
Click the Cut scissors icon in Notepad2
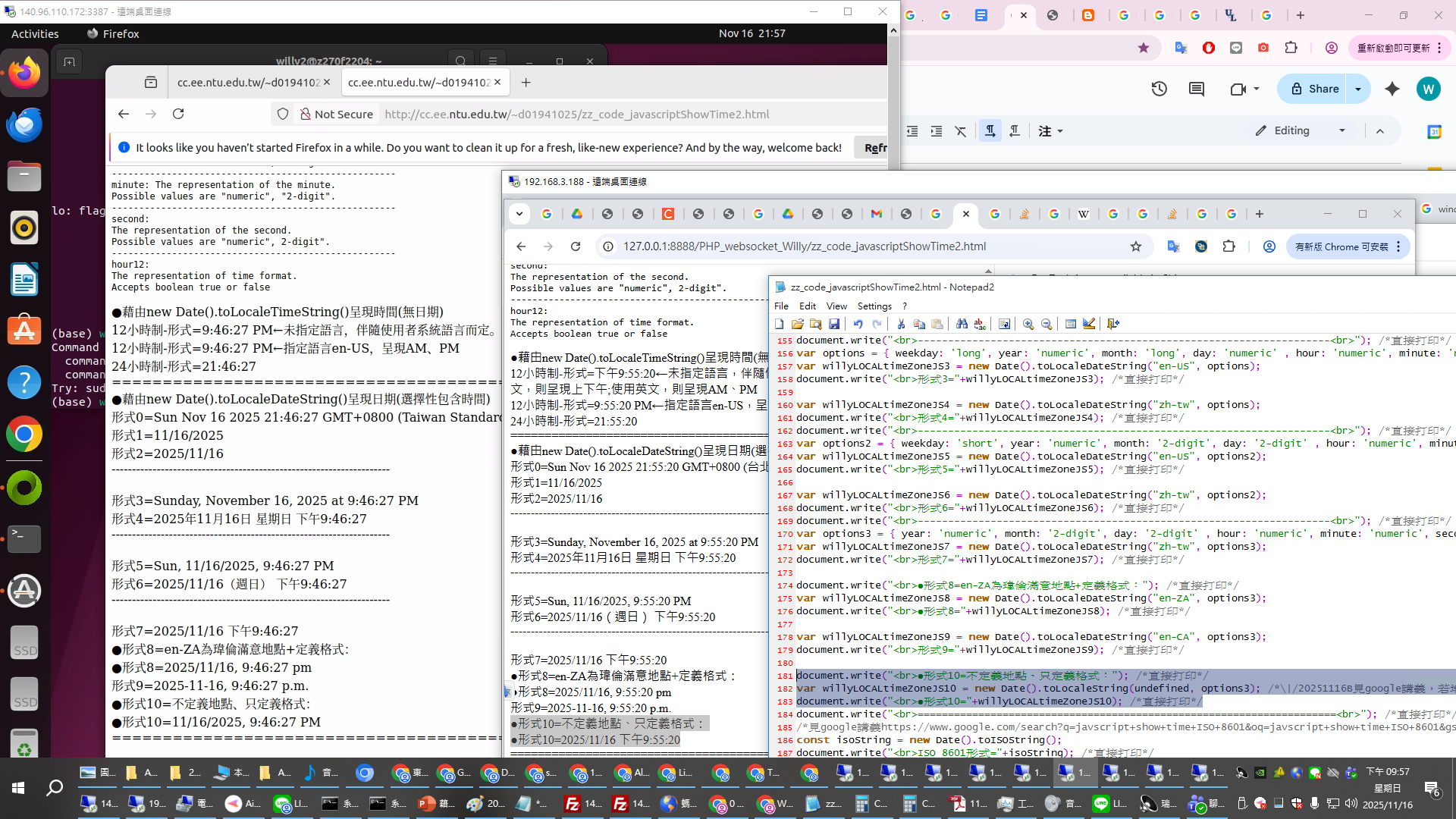pyautogui.click(x=901, y=324)
